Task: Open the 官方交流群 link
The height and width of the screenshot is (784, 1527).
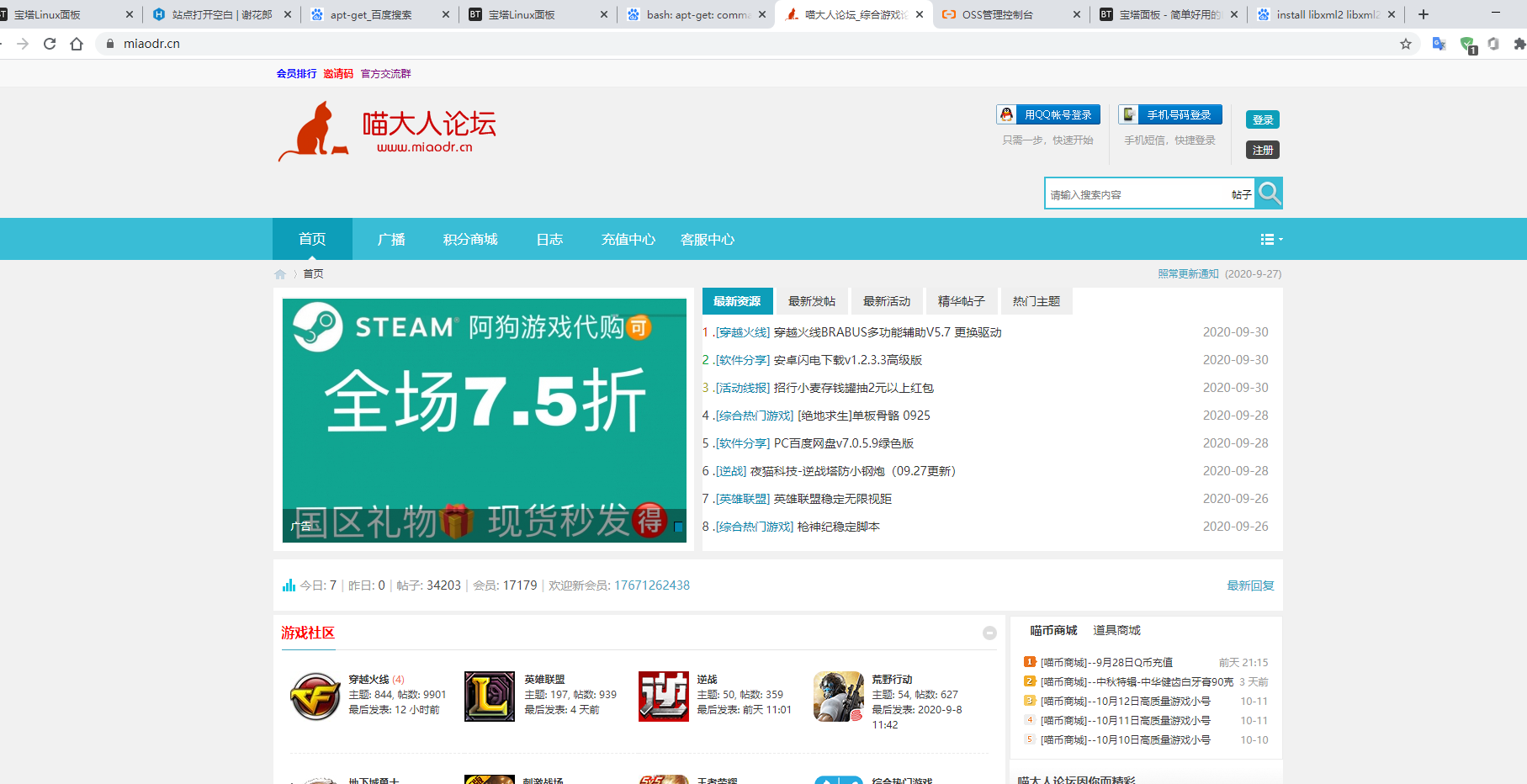Action: coord(386,74)
